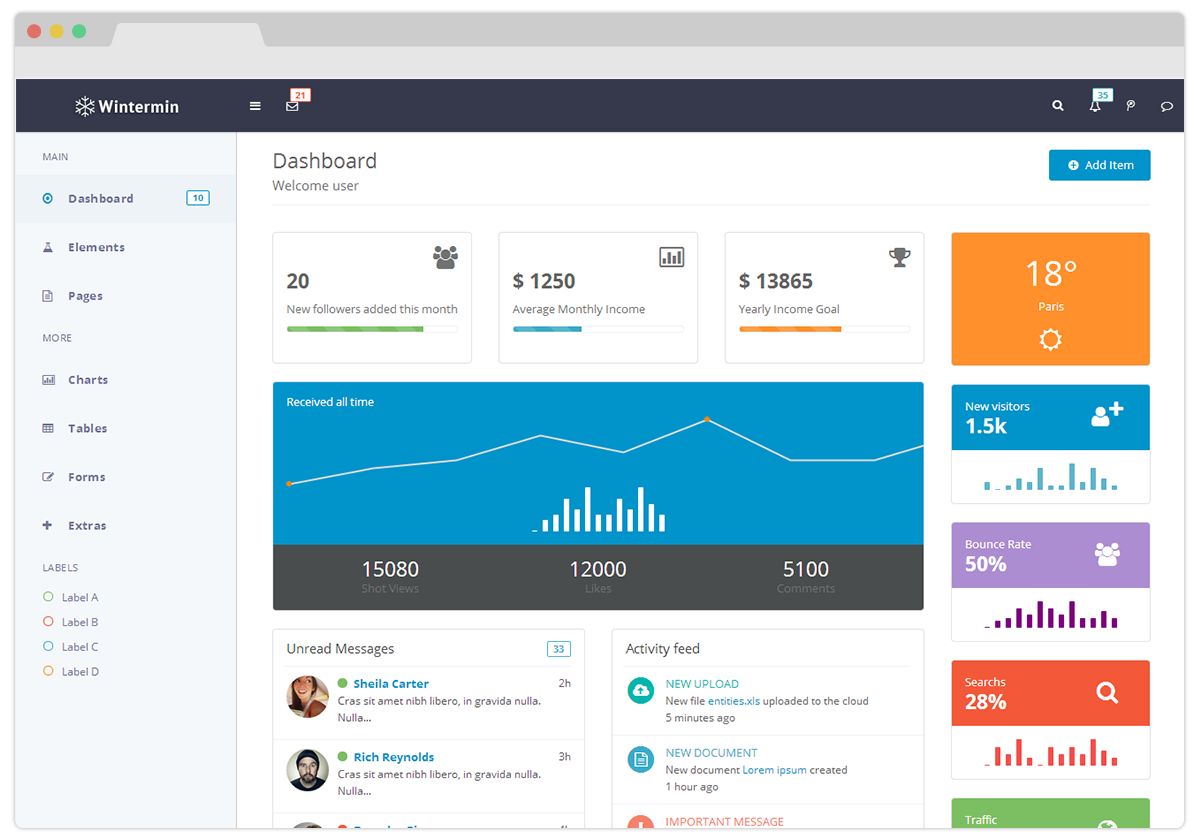Viewport: 1200px width, 837px height.
Task: Open the mail inbox icon with 21 badge
Action: coord(292,106)
